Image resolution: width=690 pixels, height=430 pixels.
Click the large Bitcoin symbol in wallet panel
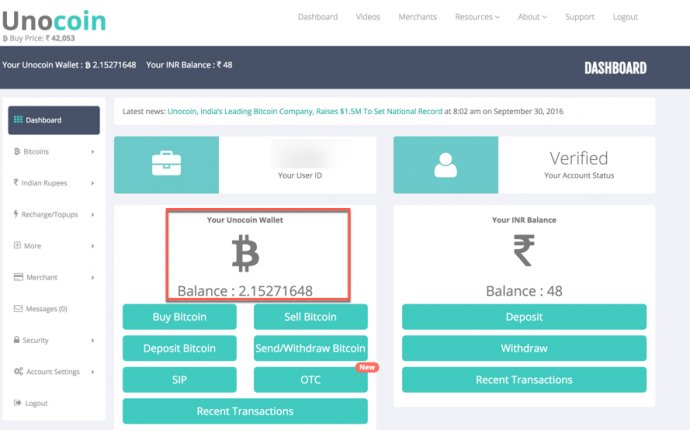(246, 253)
